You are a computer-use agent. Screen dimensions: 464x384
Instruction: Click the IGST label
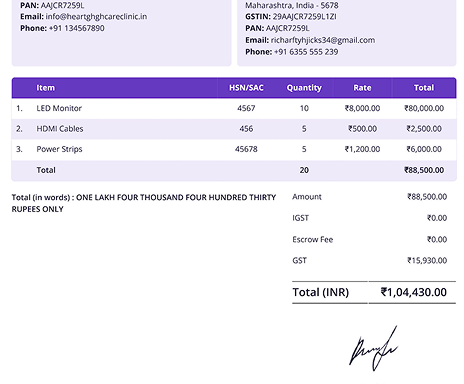(300, 218)
